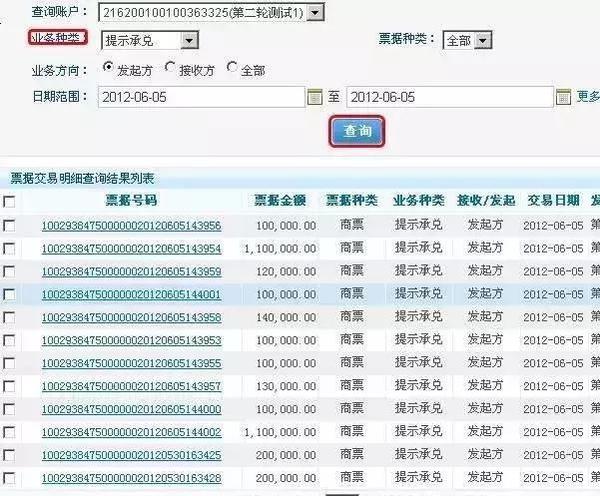The height and width of the screenshot is (496, 600).
Task: Check the row for bill ending 144001
Action: [9, 294]
